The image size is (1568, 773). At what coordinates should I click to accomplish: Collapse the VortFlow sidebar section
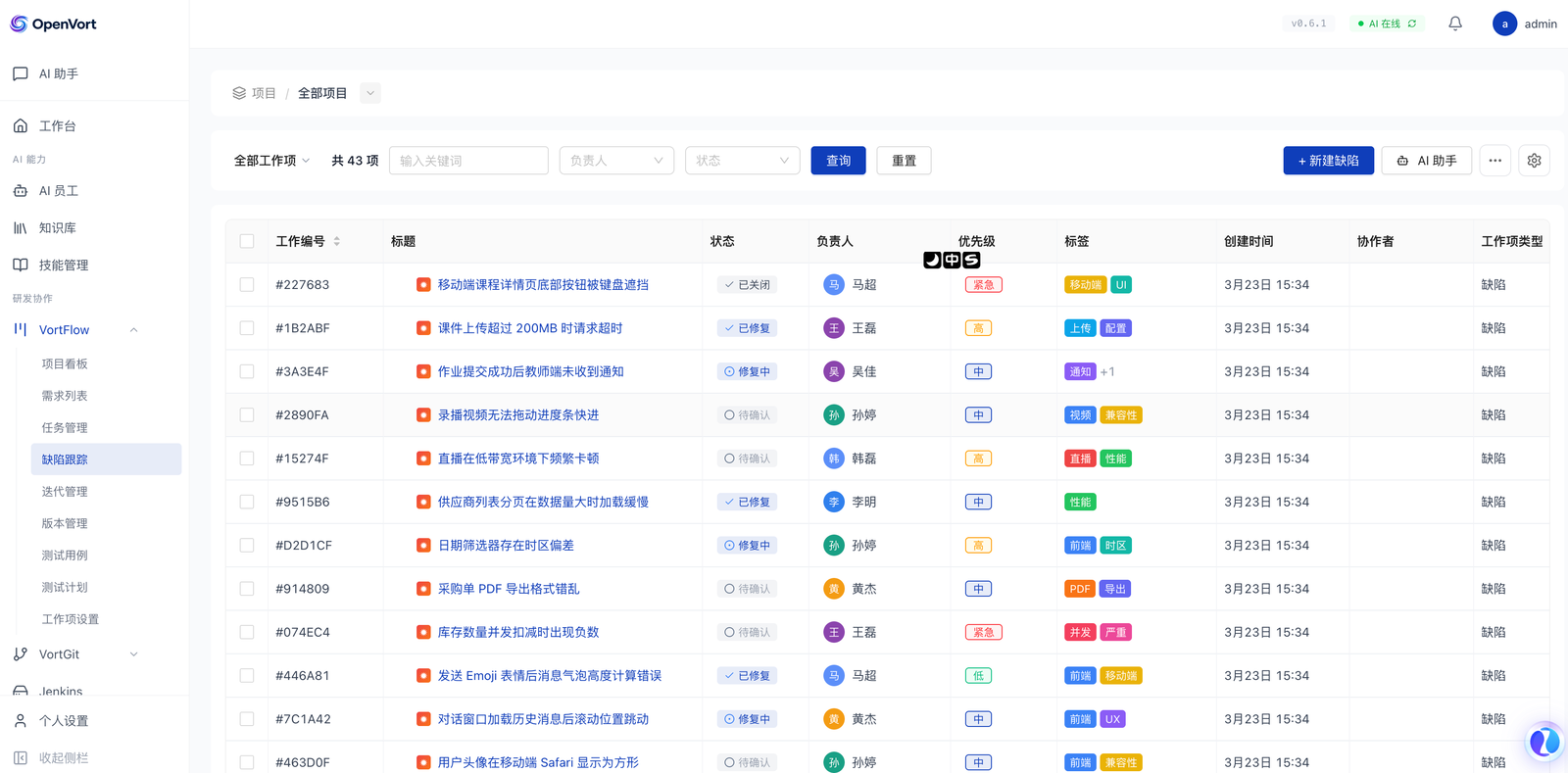point(134,330)
